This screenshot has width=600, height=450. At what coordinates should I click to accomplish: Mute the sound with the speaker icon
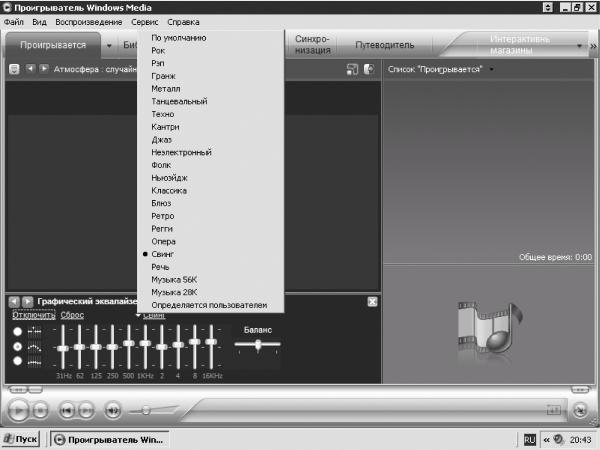(113, 409)
